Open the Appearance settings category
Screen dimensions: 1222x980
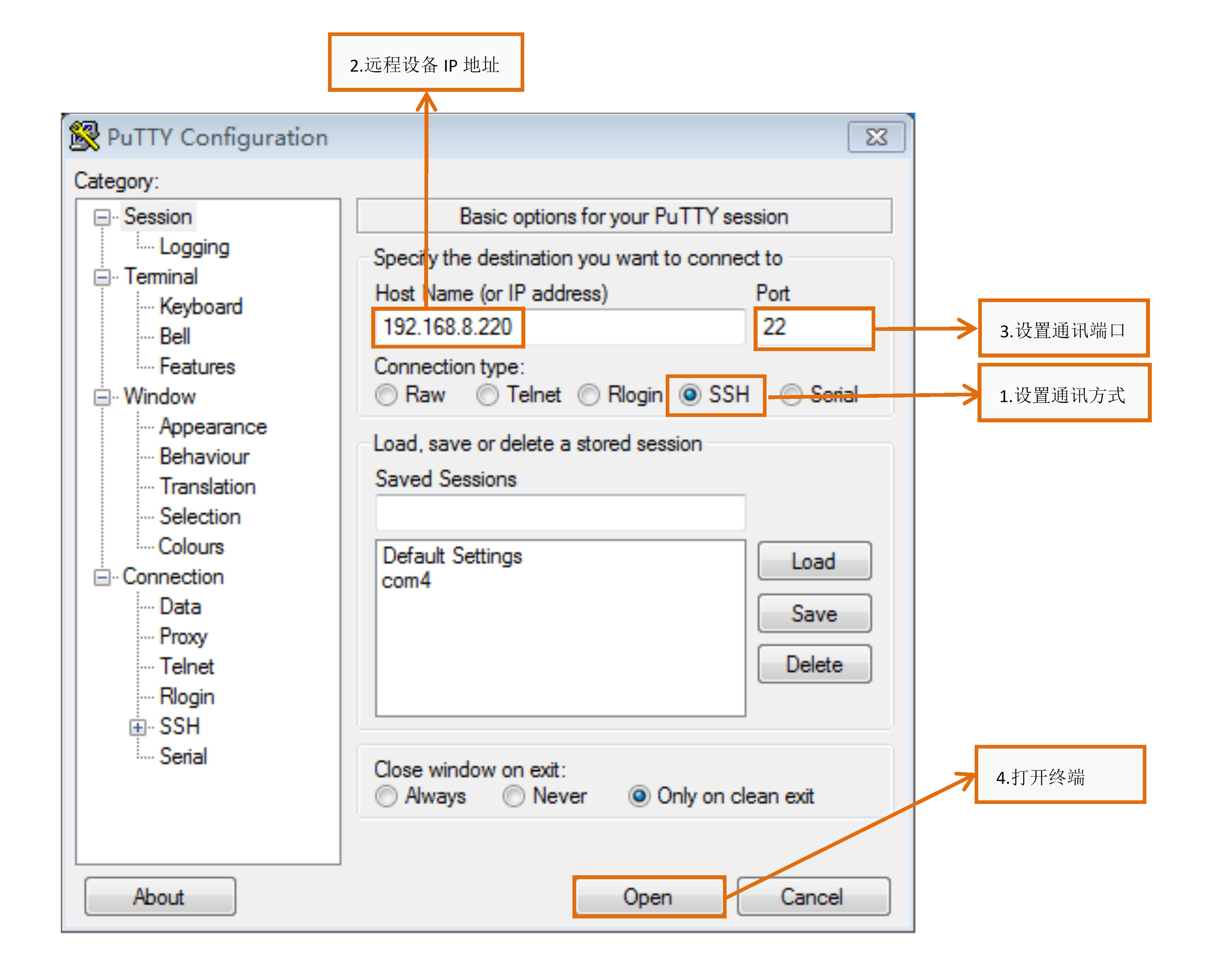212,427
